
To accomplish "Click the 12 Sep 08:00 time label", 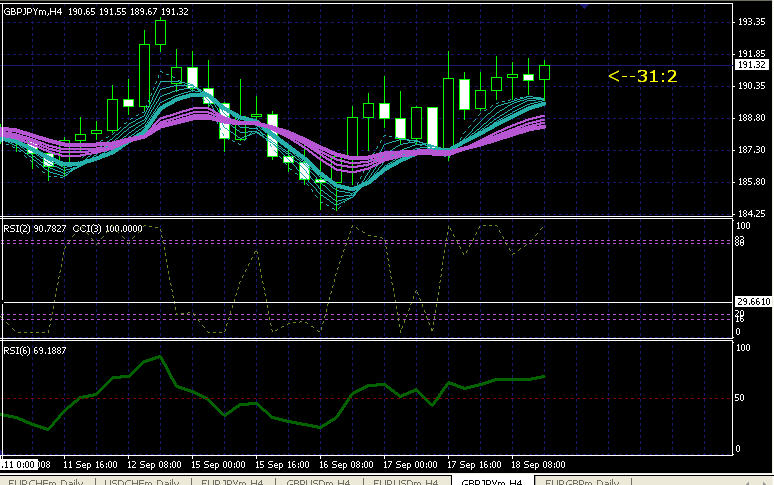I will (155, 465).
